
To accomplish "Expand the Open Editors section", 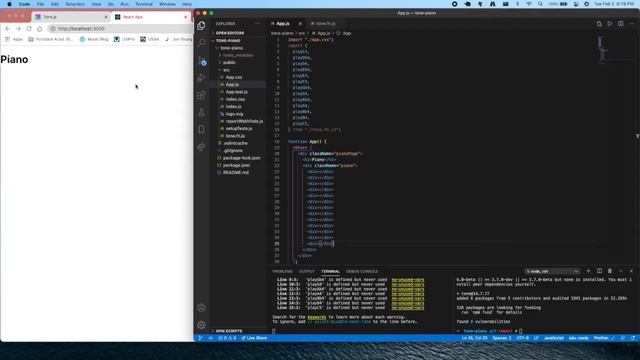I will click(x=230, y=33).
